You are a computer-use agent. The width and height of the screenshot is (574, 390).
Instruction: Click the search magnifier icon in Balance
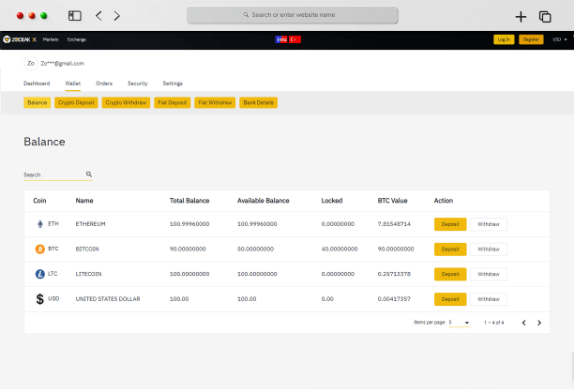[x=89, y=174]
